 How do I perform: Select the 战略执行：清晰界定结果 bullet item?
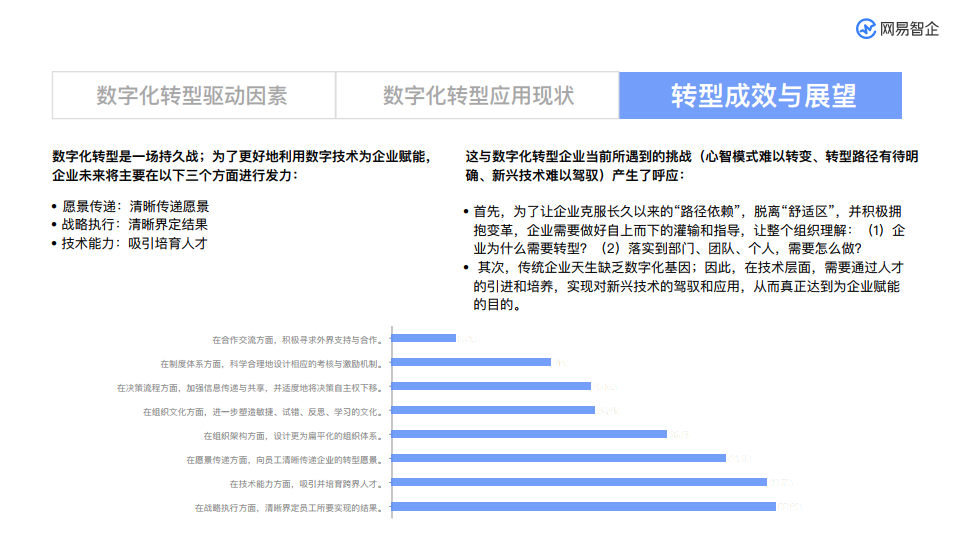click(x=135, y=224)
